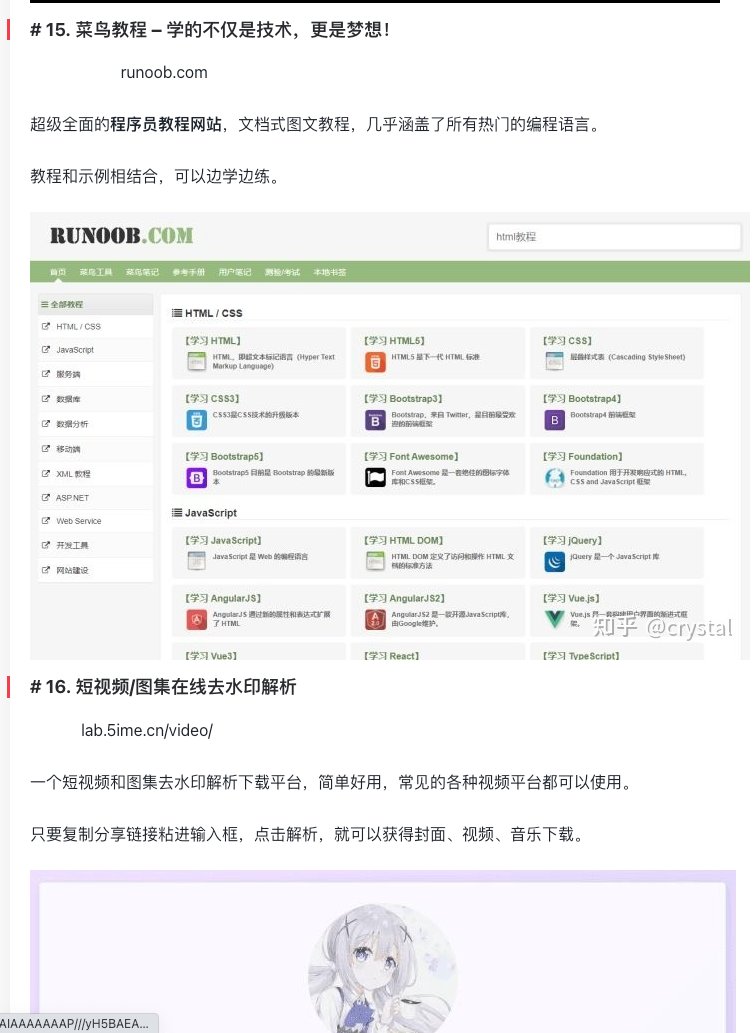Click heading # 15. 菜鸟教程
Image resolution: width=754 pixels, height=1033 pixels.
[x=210, y=30]
